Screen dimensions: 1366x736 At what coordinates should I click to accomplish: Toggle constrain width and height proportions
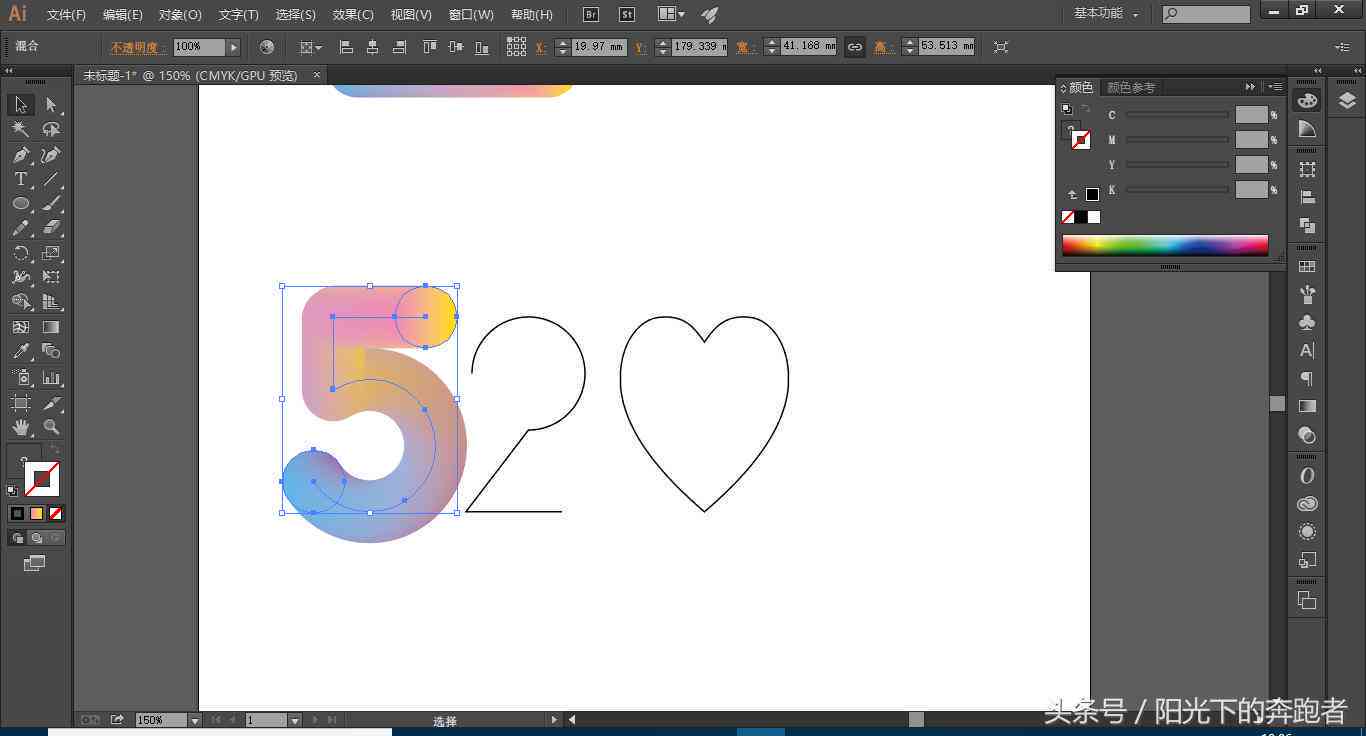(854, 47)
